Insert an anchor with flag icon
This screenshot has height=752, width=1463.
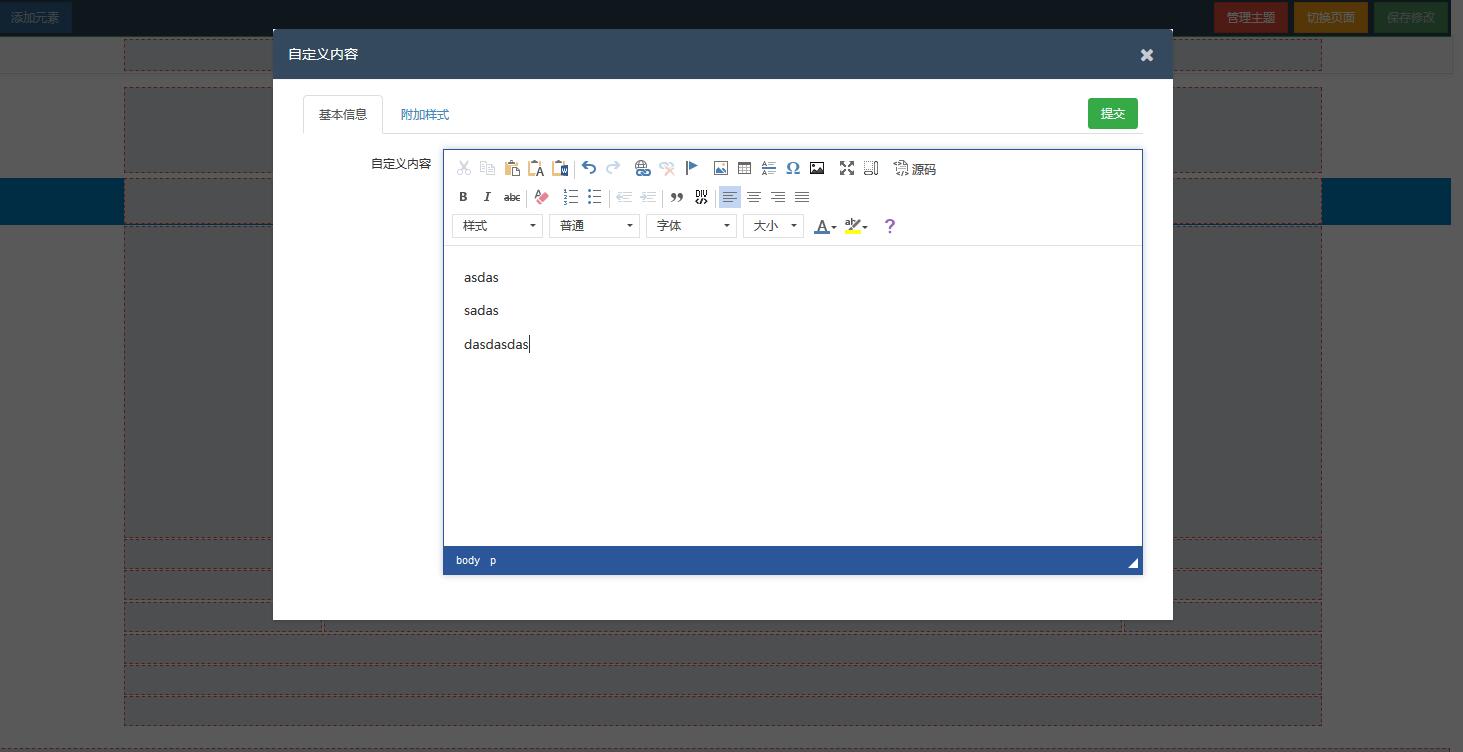[691, 168]
